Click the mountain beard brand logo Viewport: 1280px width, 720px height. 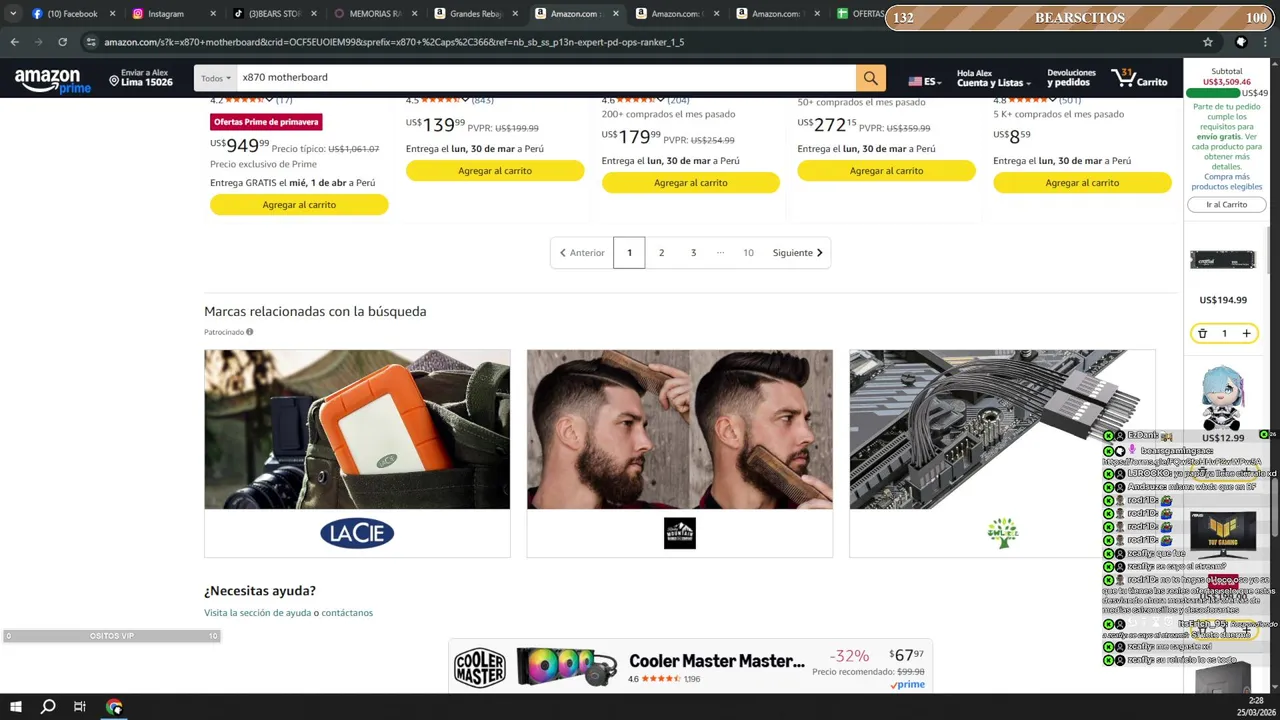(x=679, y=533)
